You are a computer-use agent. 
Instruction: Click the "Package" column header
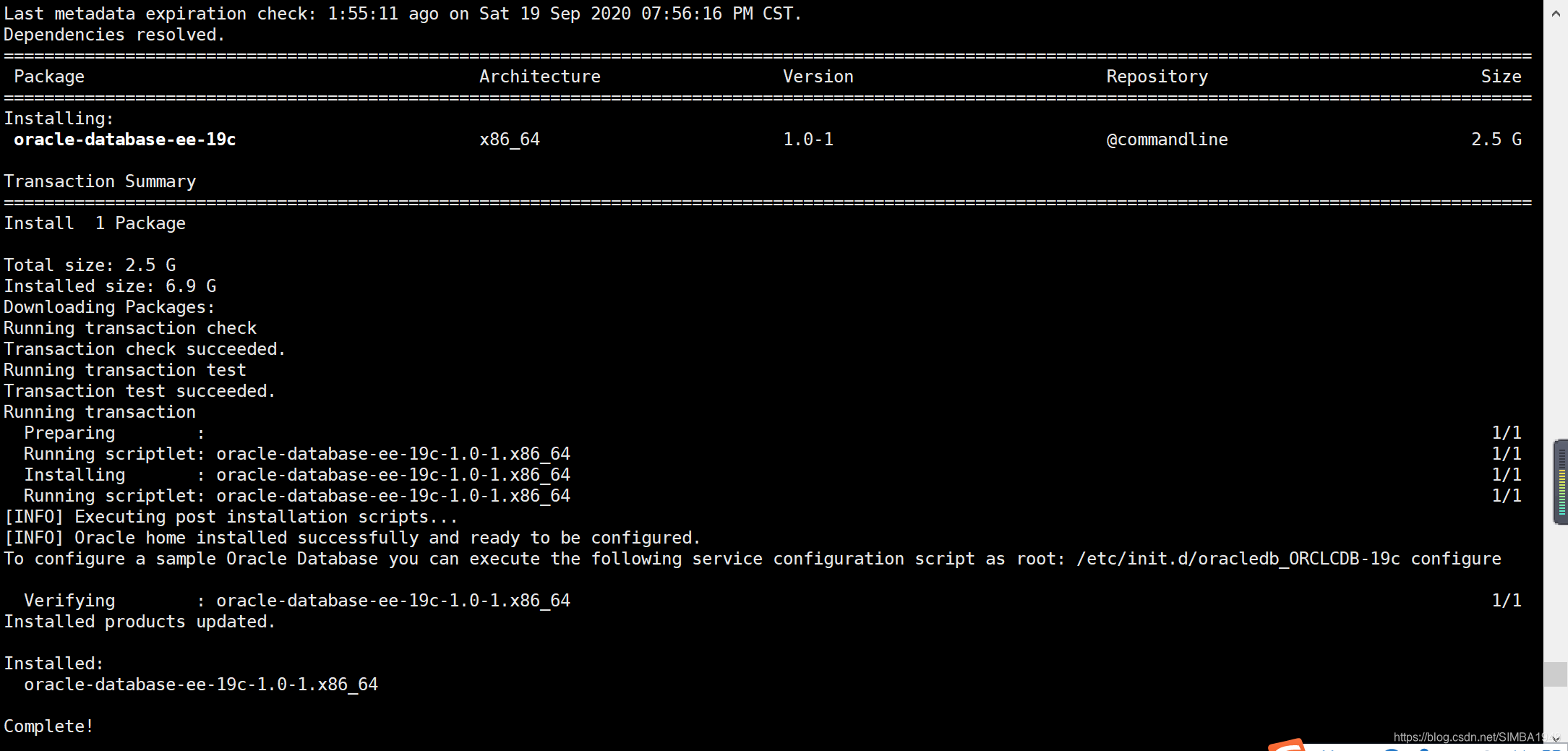click(x=49, y=77)
